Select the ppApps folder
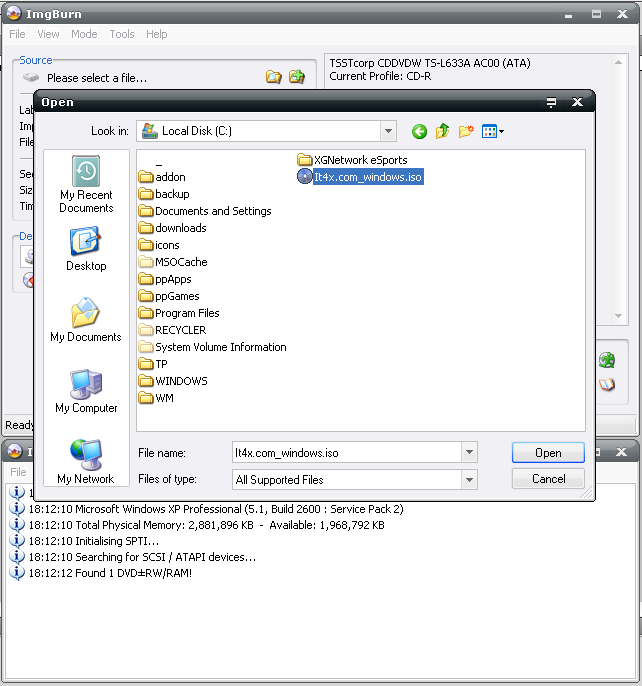Viewport: 642px width, 686px height. [x=165, y=279]
